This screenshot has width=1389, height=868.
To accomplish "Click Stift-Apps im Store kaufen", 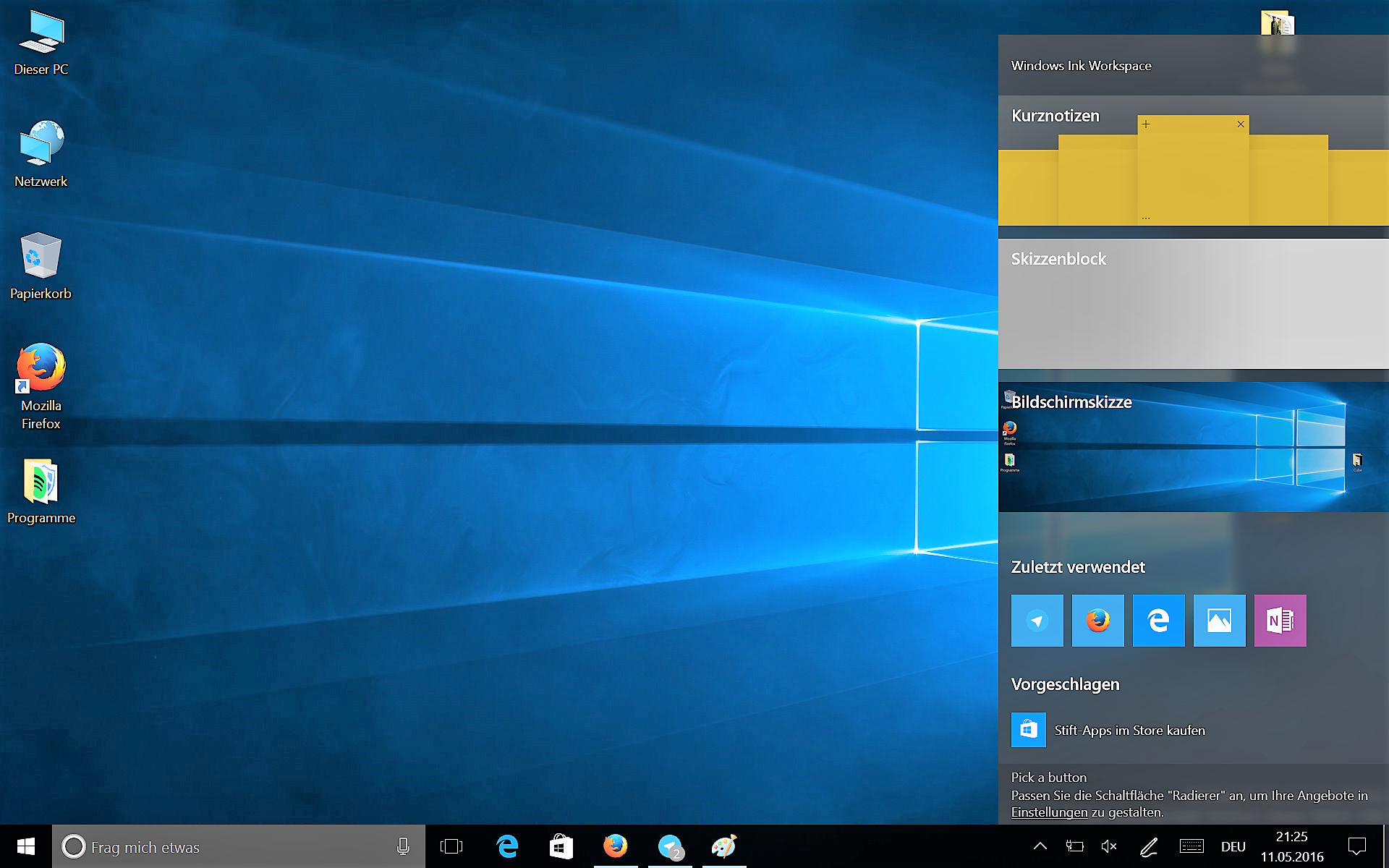I will coord(1129,731).
